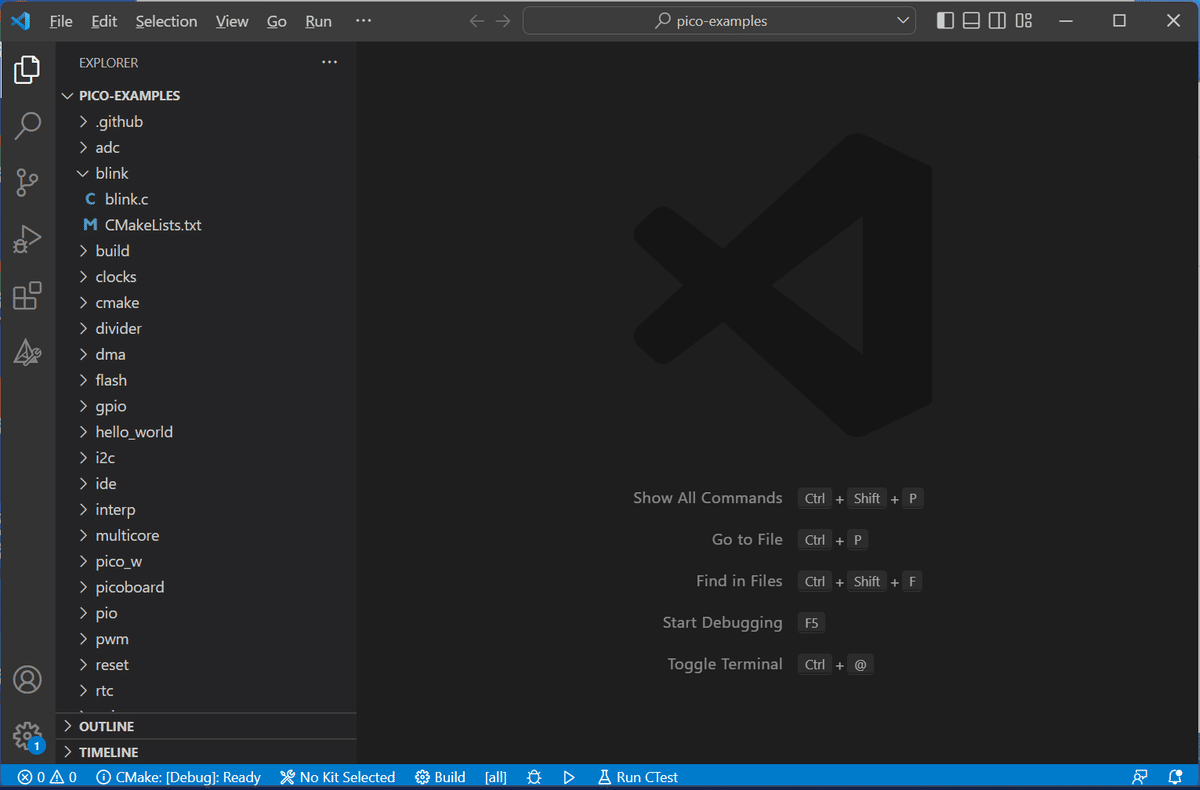1200x790 pixels.
Task: Open the Search view icon
Action: pyautogui.click(x=27, y=126)
